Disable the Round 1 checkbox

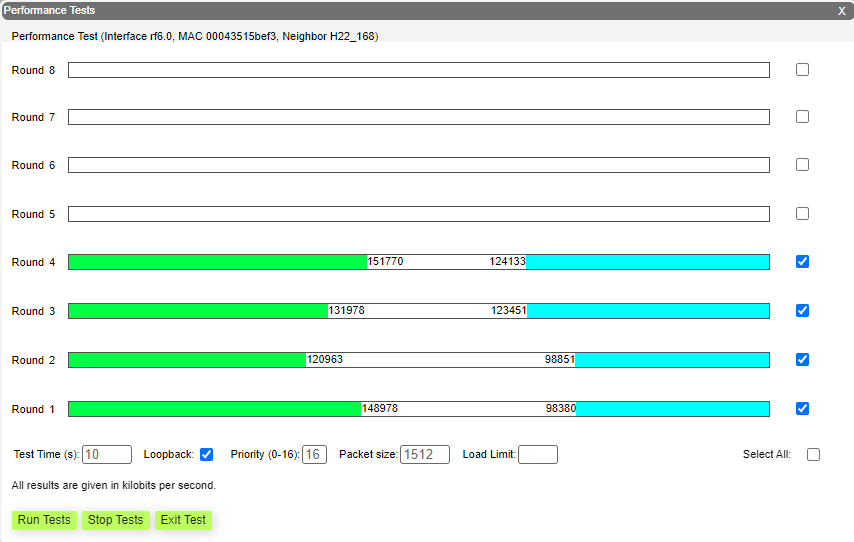tap(802, 409)
